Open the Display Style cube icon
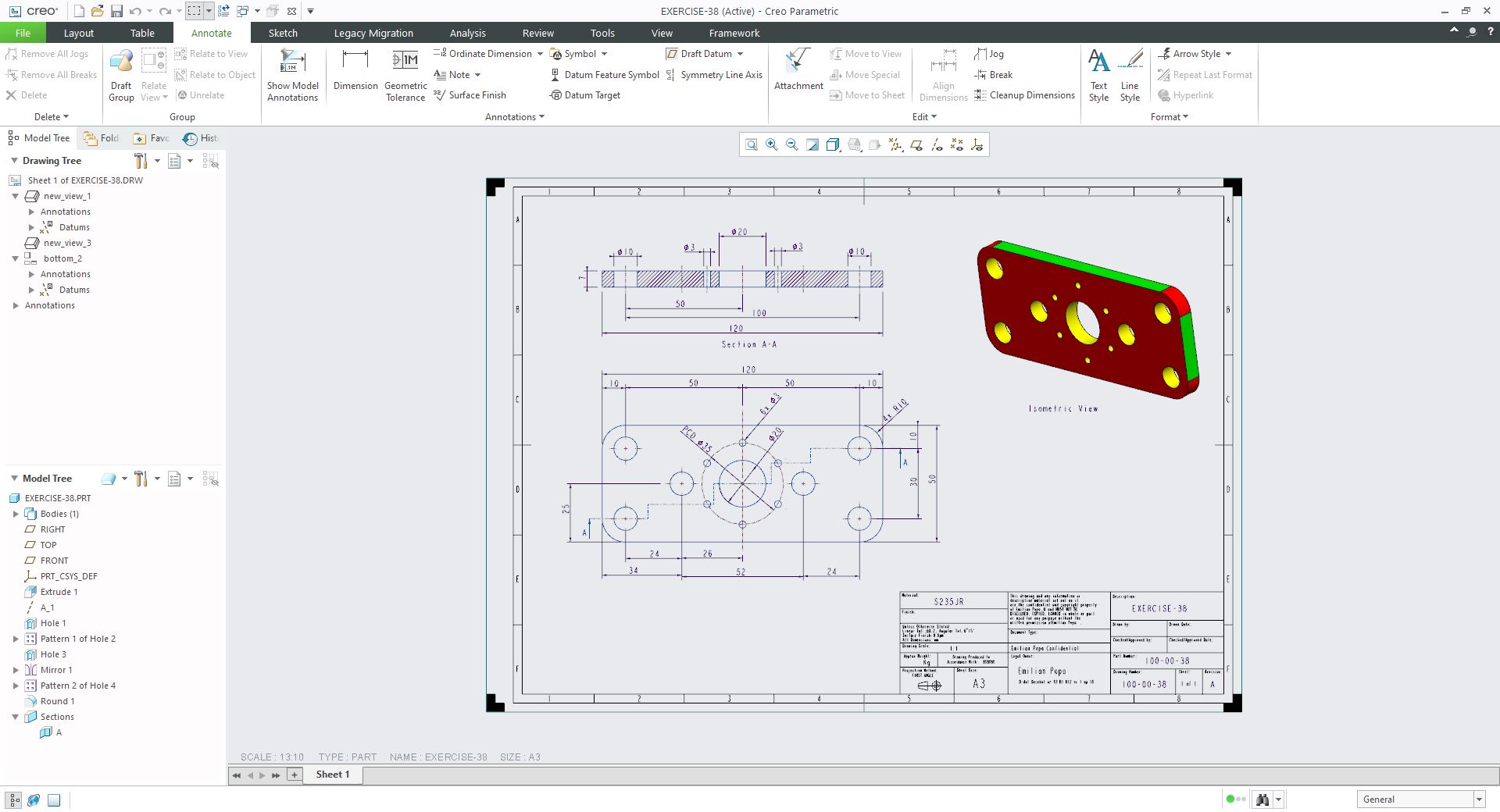Screen dimensions: 1500x812 coord(833,145)
